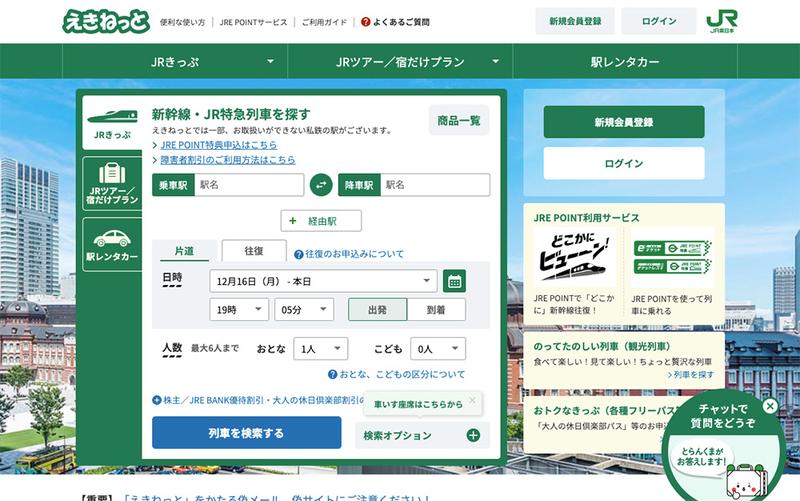800x501 pixels.
Task: Click おトクなきっぷ card heading
Action: coord(606,411)
